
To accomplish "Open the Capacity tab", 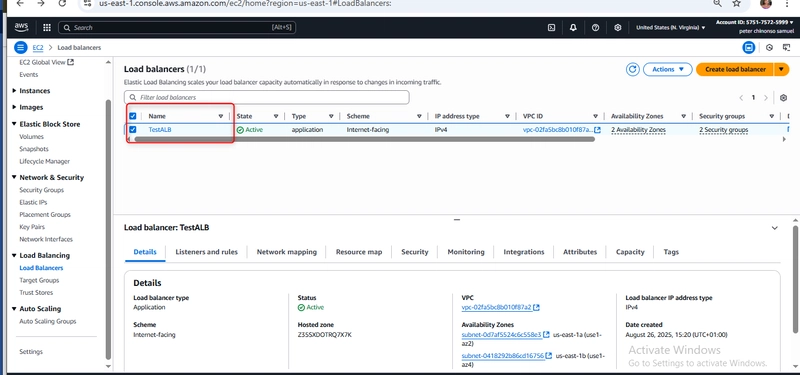I will click(x=630, y=252).
